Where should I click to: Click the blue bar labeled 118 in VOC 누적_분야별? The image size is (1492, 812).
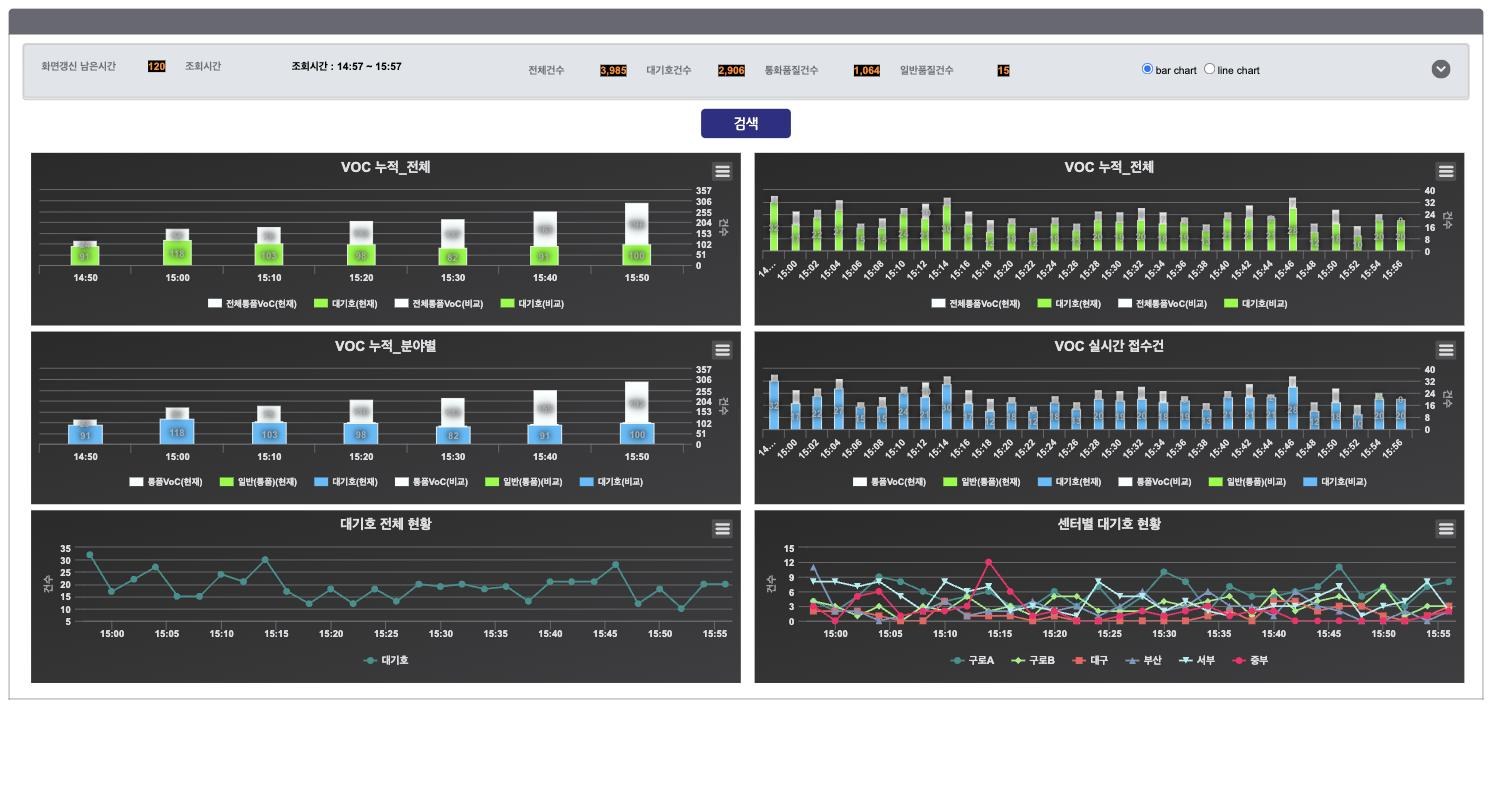point(177,432)
